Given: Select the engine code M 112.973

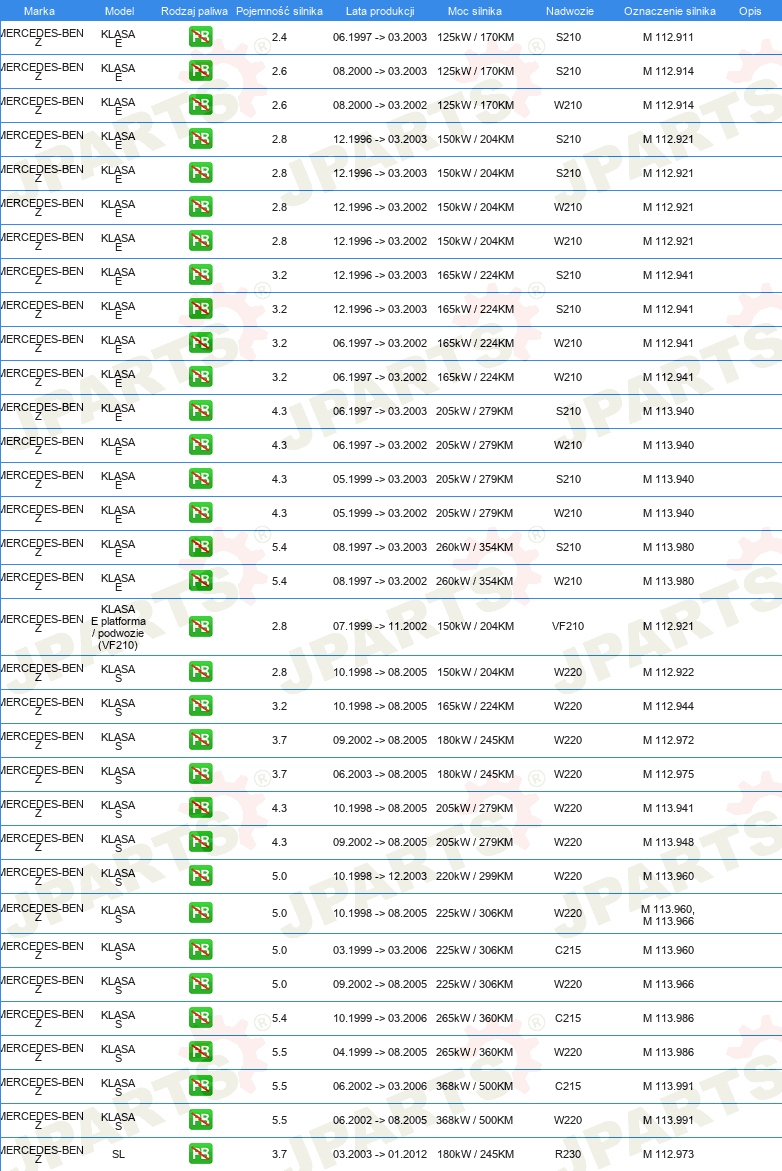Looking at the screenshot, I should [x=668, y=1154].
